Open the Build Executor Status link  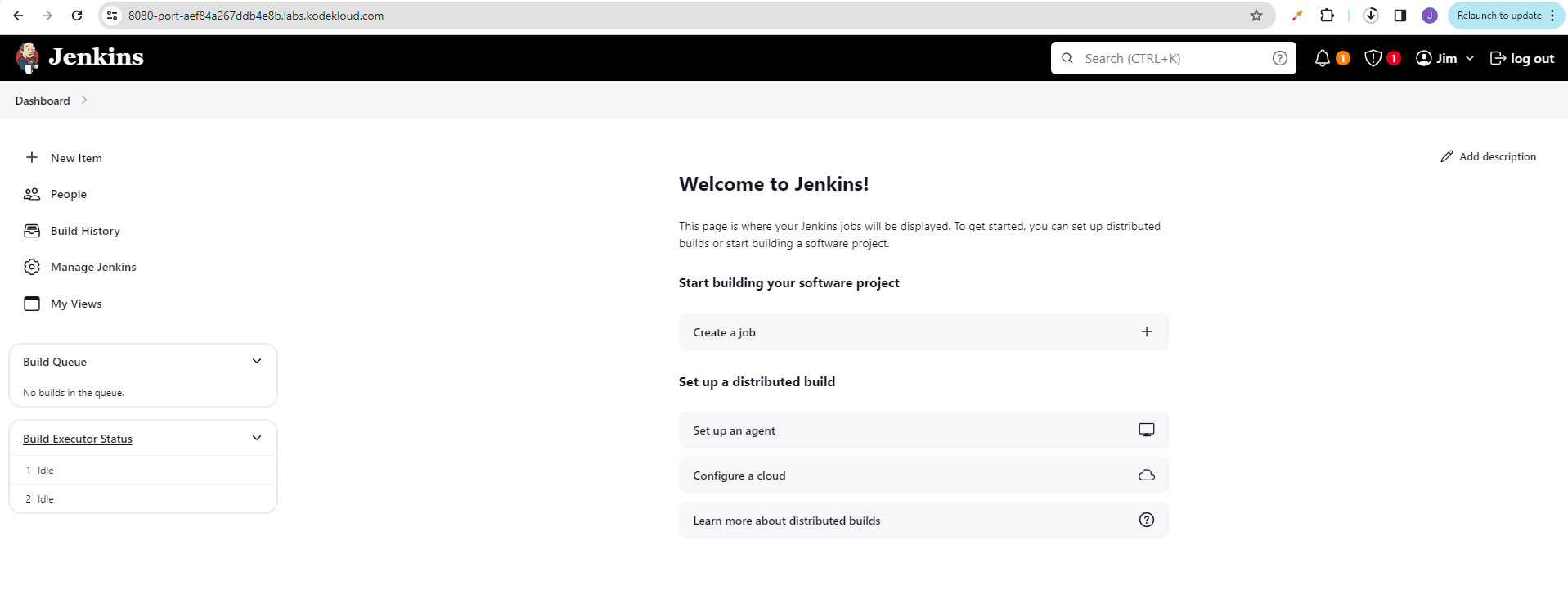pyautogui.click(x=78, y=439)
